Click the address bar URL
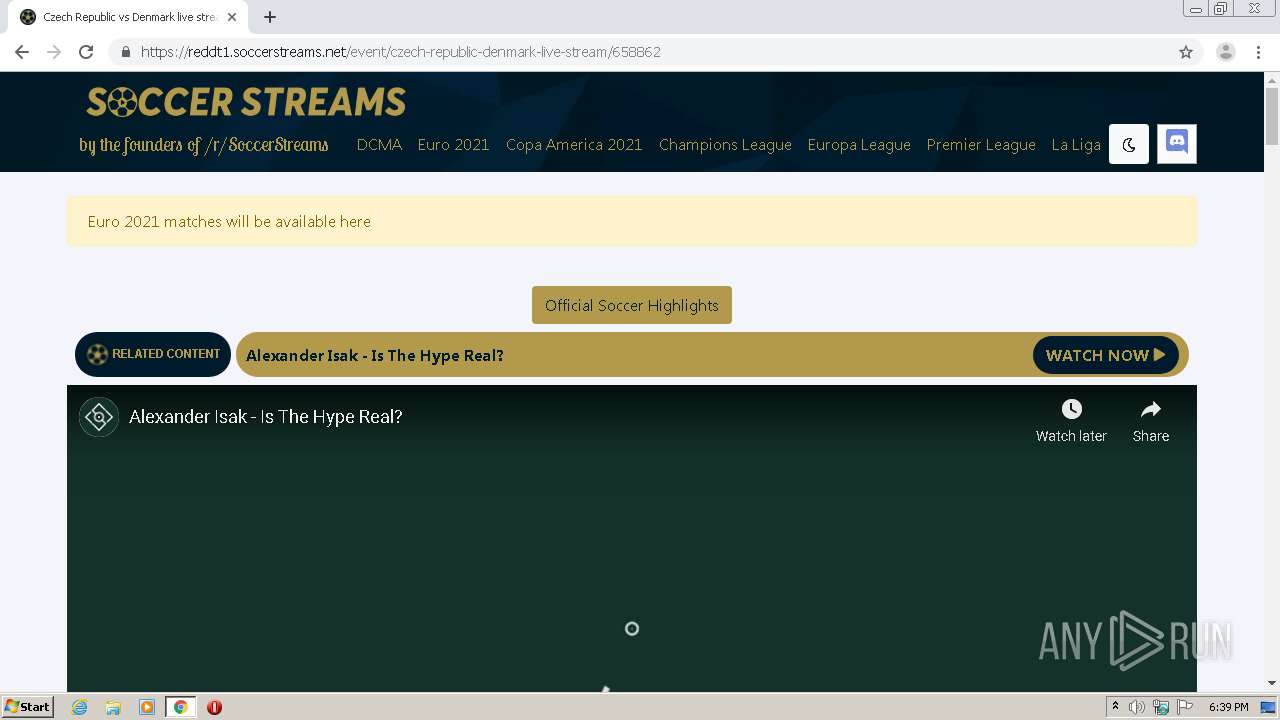This screenshot has height=720, width=1280. point(400,52)
